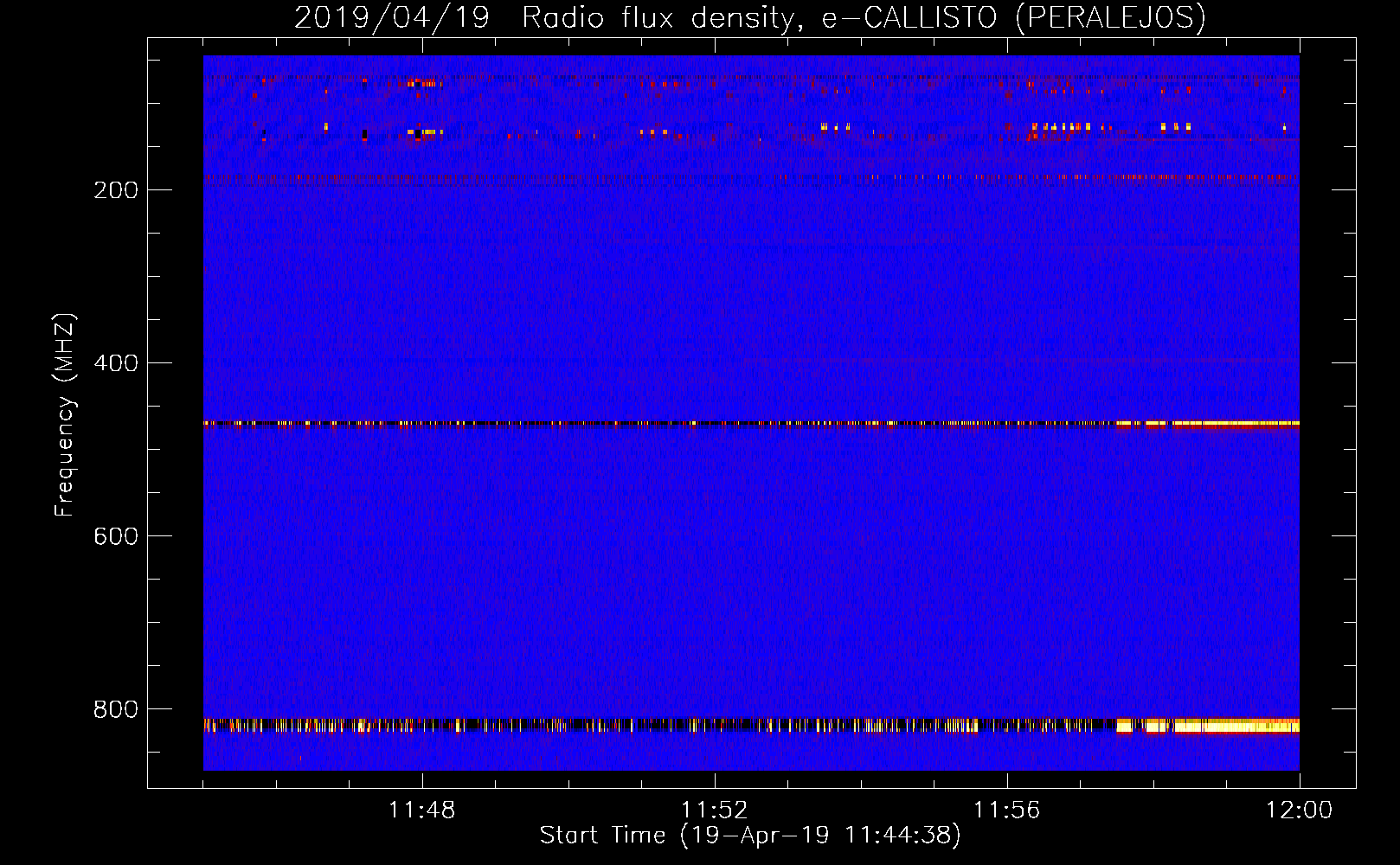Click the bright burst near 470 MHz at plot end
This screenshot has height=865, width=1400.
(x=1208, y=424)
